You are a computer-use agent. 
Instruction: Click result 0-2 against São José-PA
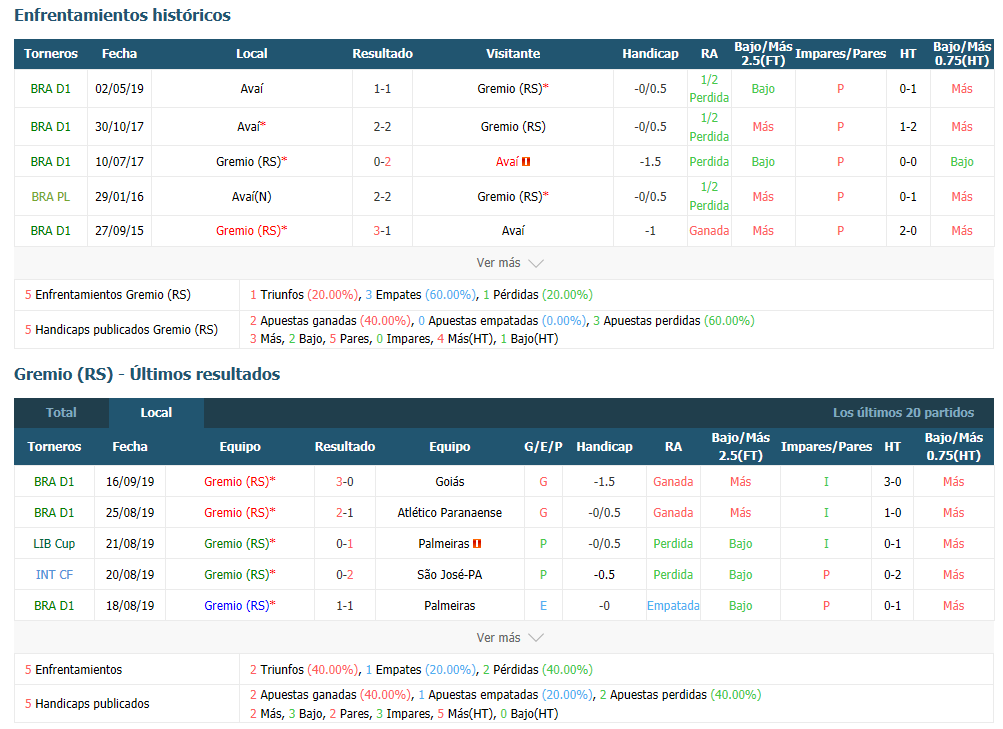click(345, 574)
